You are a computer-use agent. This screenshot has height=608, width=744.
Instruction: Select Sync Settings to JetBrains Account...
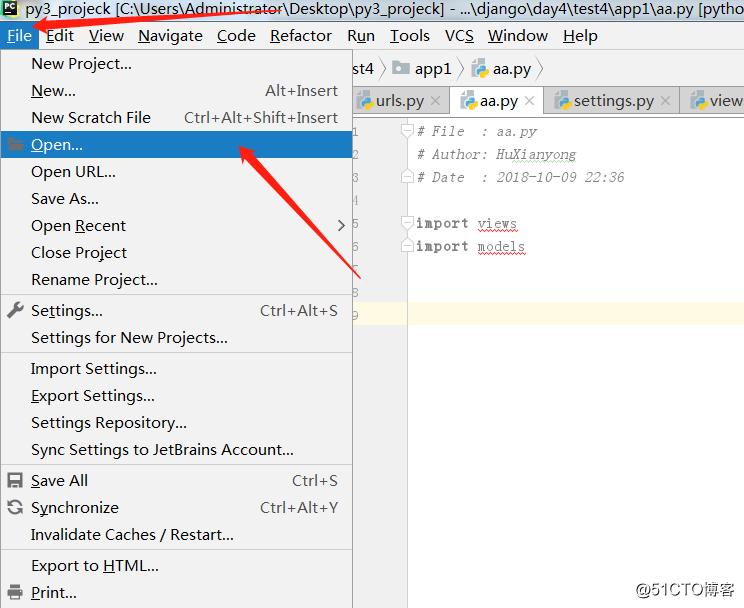tap(177, 450)
